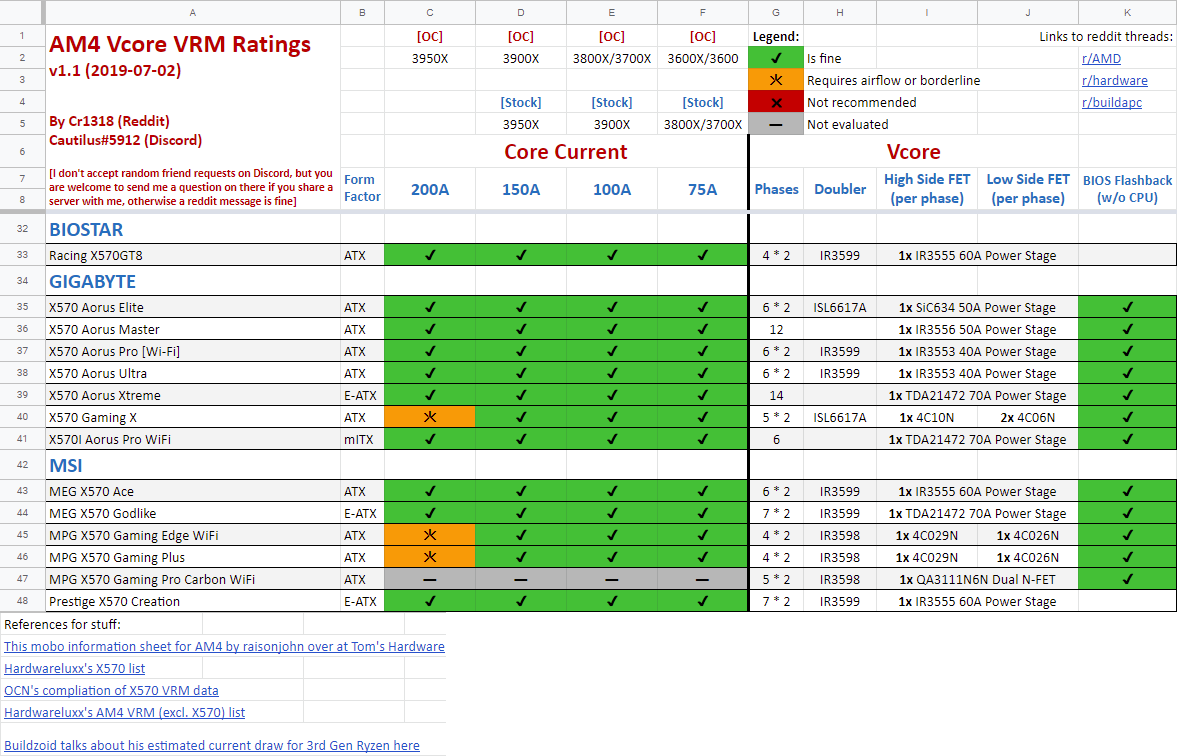Select column K header

pos(1127,12)
